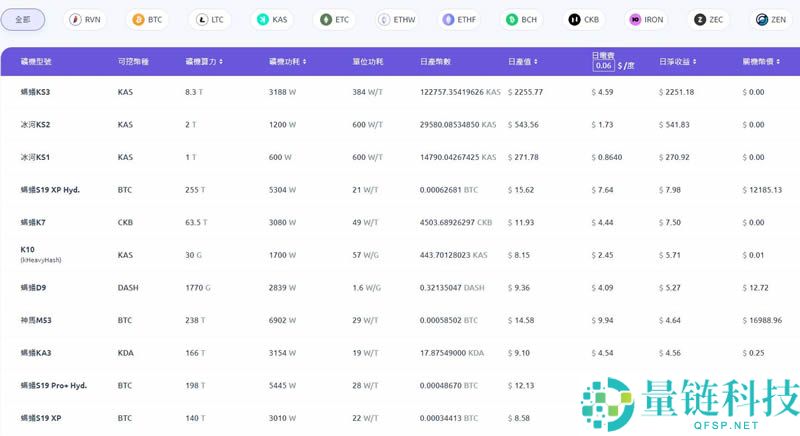Select the 全部 (All) filter tab
The image size is (800, 436).
coord(23,20)
